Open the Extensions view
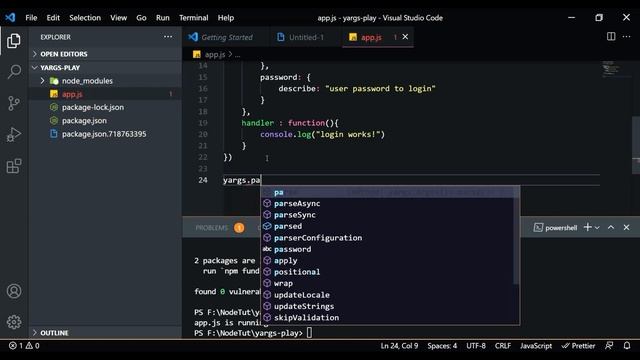 14,166
